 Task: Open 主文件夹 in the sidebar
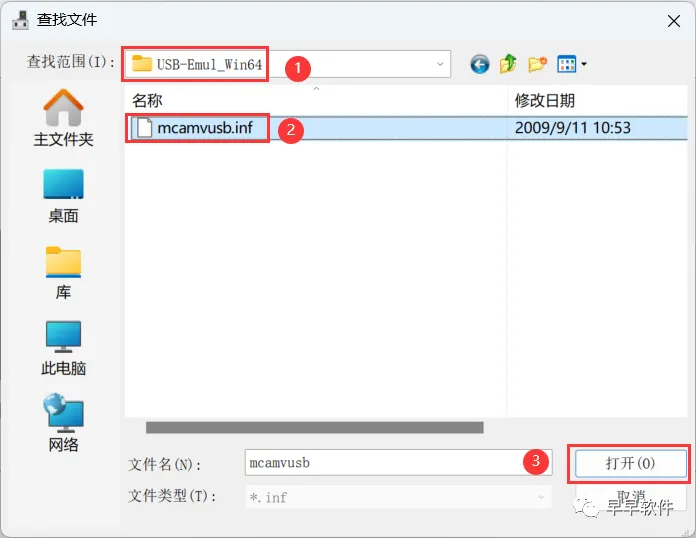pyautogui.click(x=63, y=118)
